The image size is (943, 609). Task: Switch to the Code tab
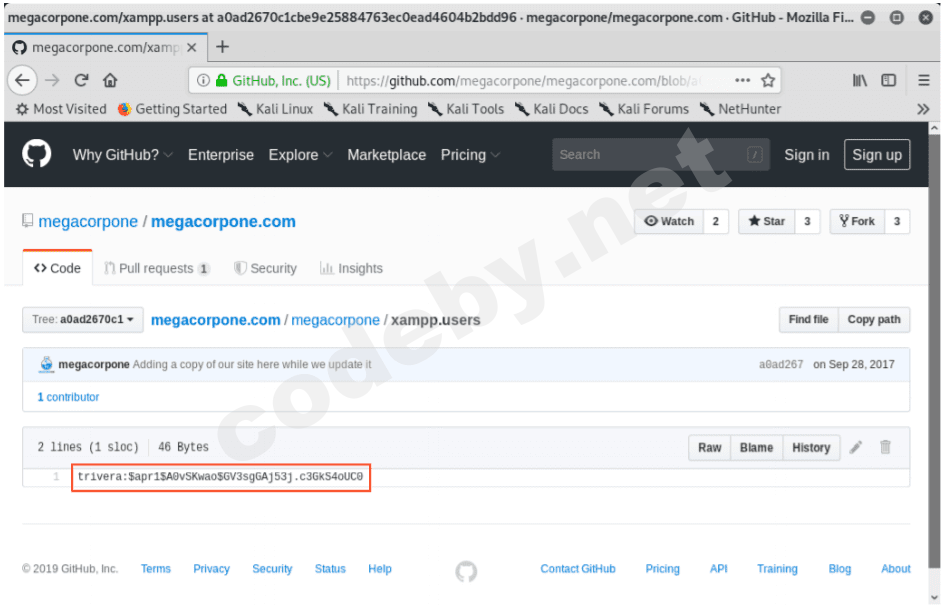coord(58,268)
